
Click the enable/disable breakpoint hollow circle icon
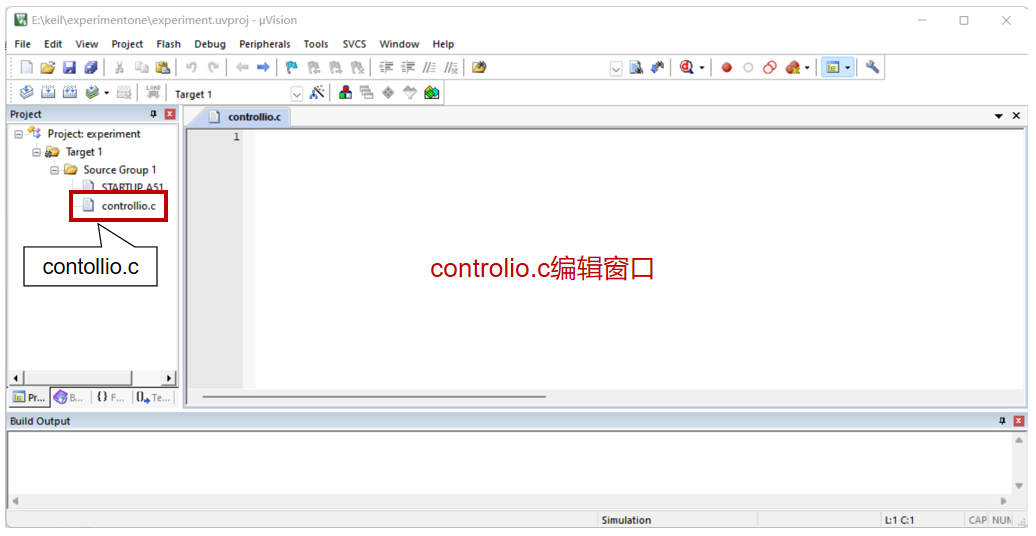click(x=748, y=67)
